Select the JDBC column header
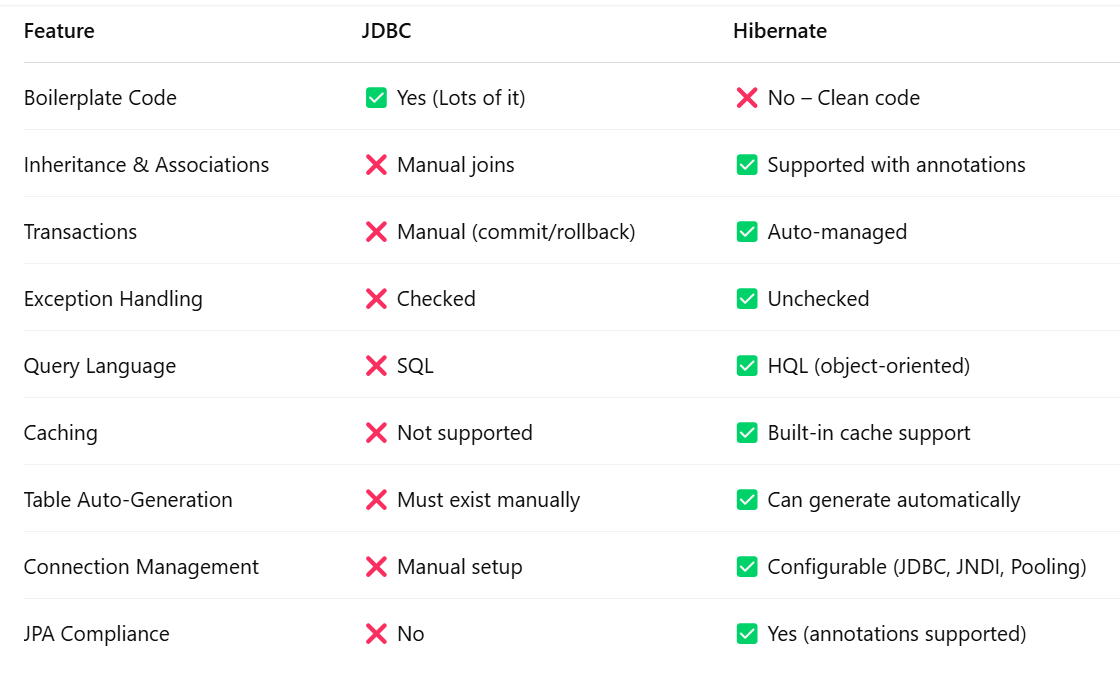This screenshot has height=682, width=1120. (386, 31)
